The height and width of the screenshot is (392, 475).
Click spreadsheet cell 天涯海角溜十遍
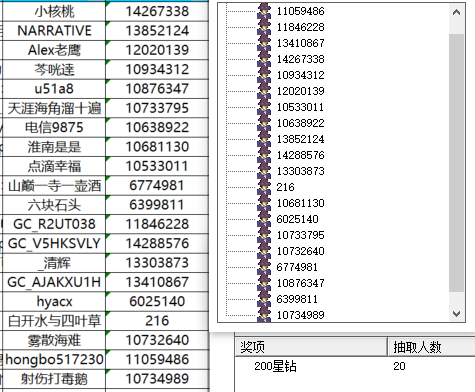54,108
